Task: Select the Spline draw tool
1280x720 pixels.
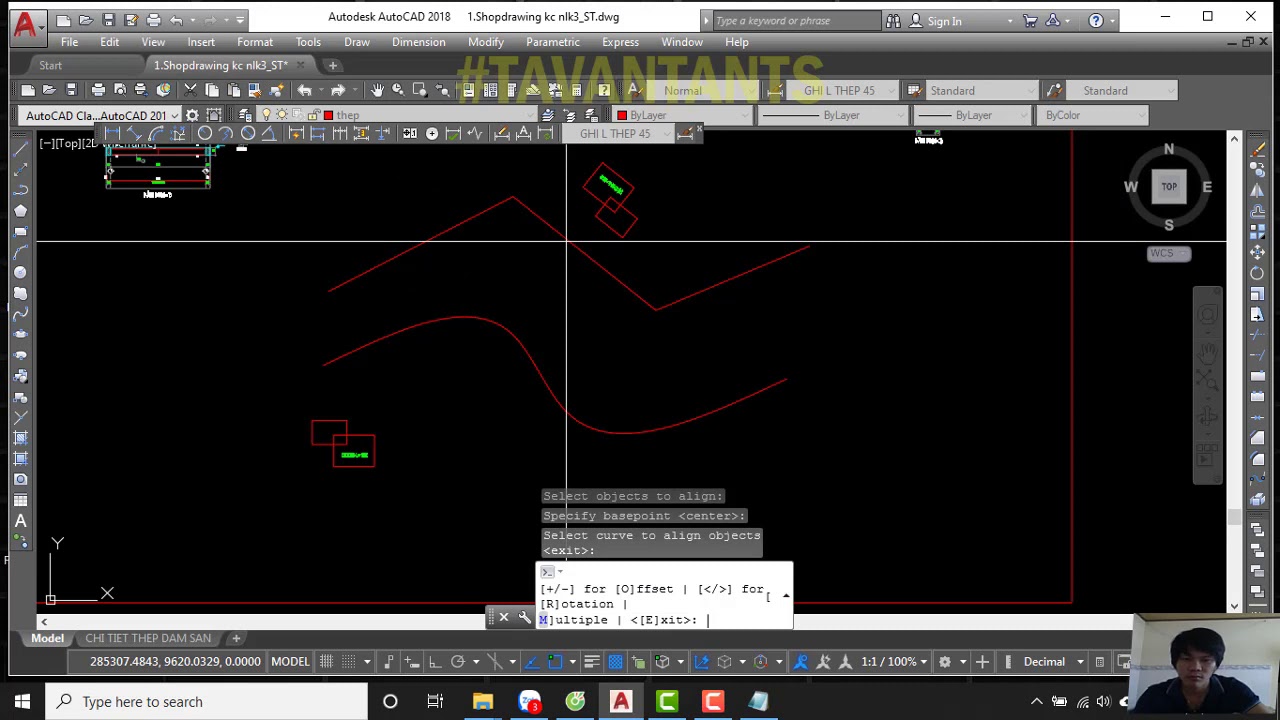Action: [20, 314]
